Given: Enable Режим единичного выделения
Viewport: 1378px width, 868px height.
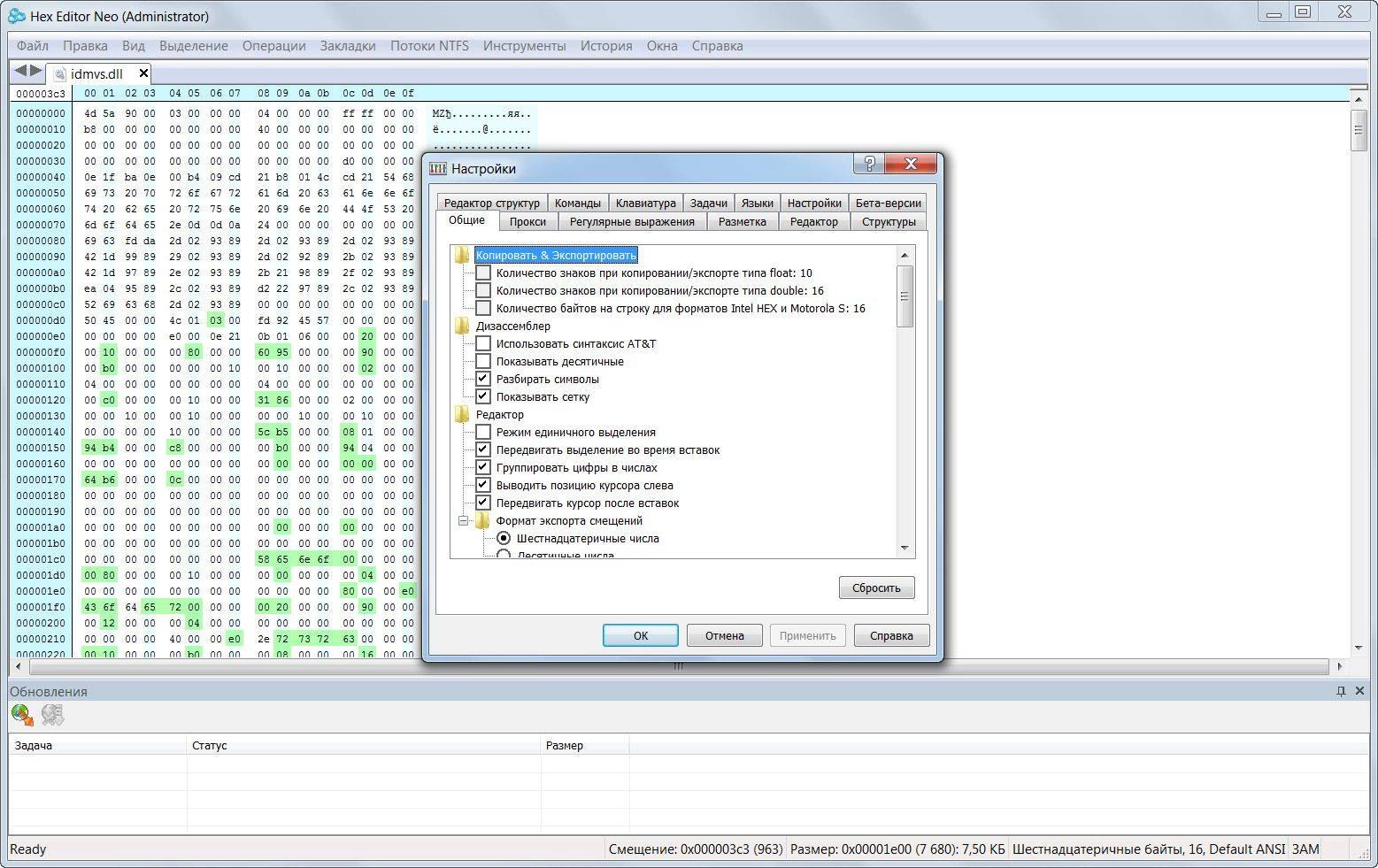Looking at the screenshot, I should 483,432.
